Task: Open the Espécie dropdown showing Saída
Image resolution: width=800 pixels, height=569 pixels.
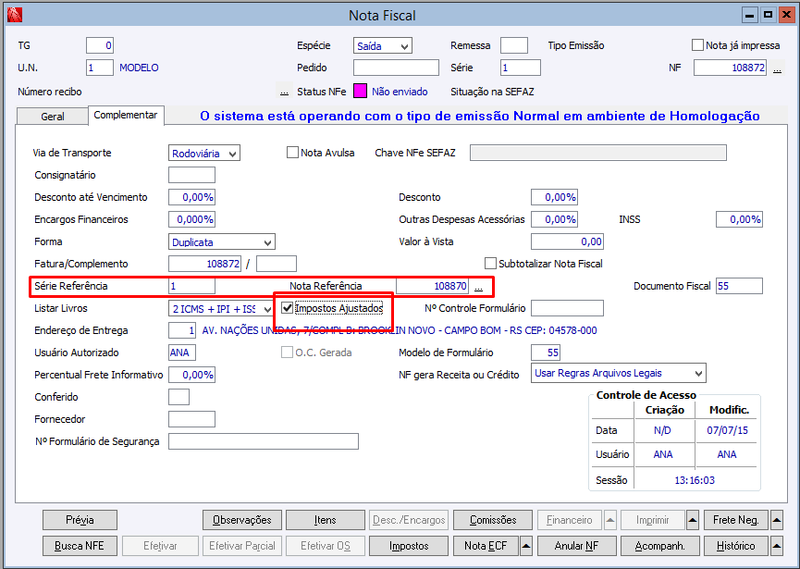Action: (x=383, y=46)
